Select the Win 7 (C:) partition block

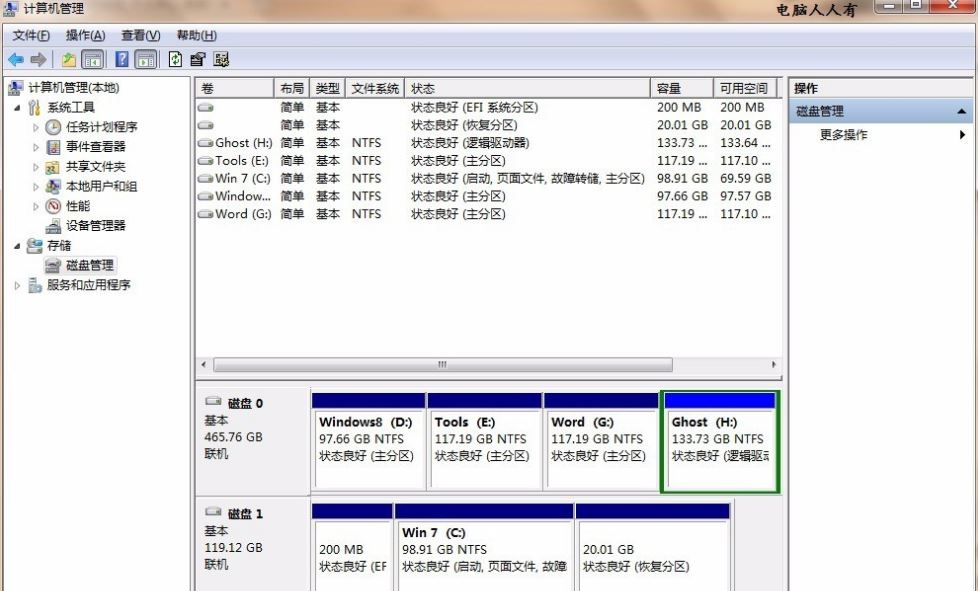pyautogui.click(x=484, y=547)
